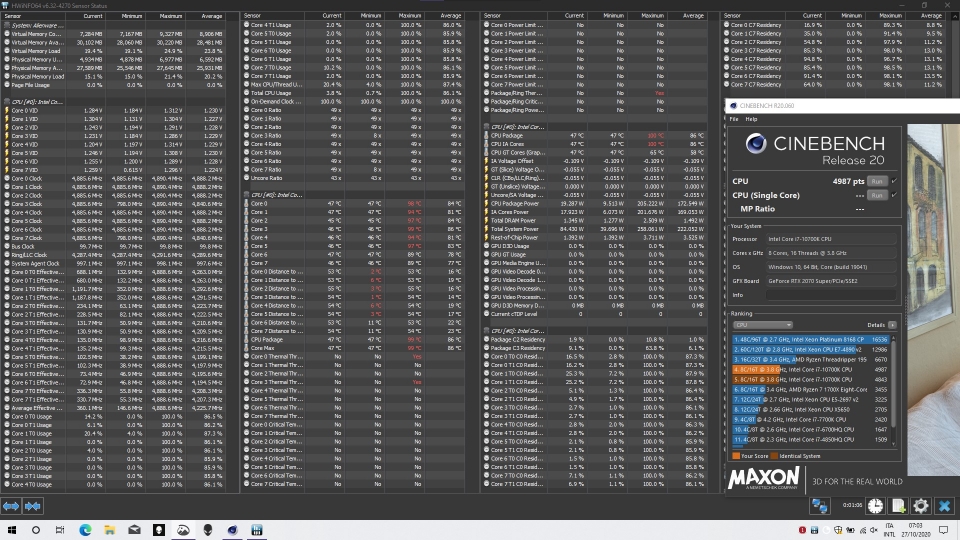Click HWiNFO collapse columns arrows icon
The height and width of the screenshot is (540, 960).
[x=32, y=506]
